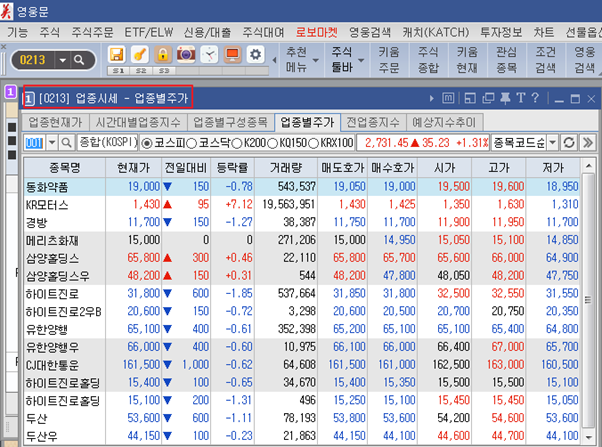Switch to the 시간대별업종지수 tab
Screen dimensions: 602x447
point(138,123)
